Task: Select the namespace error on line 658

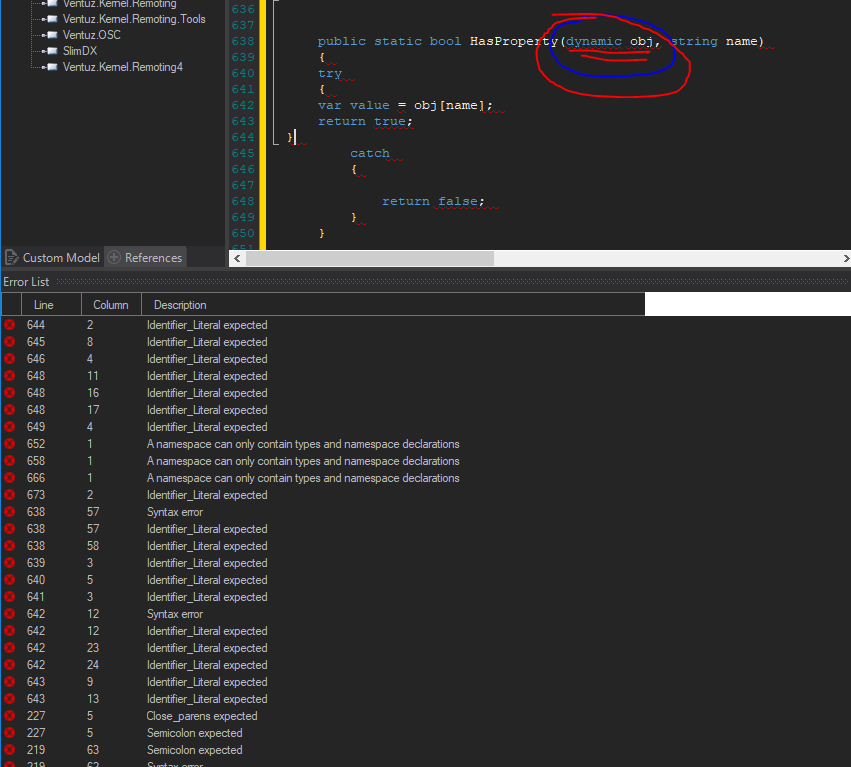Action: tap(303, 461)
